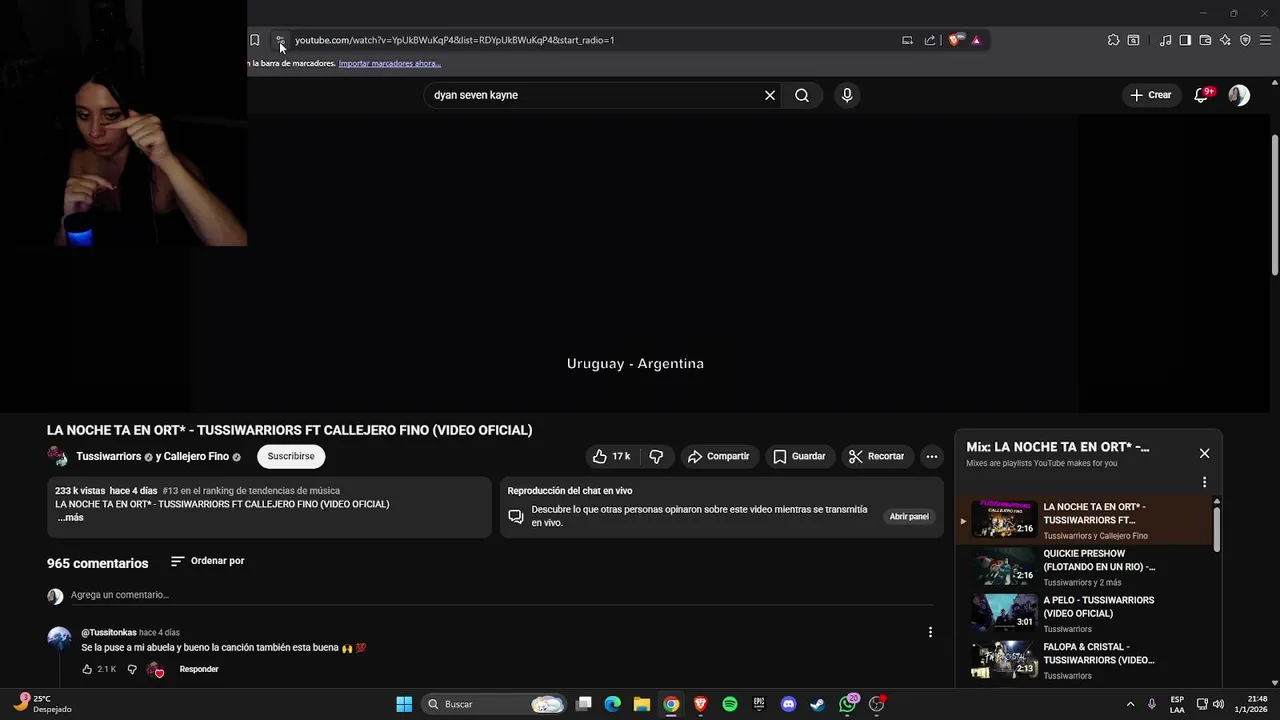Open Leo AI sparkle icon

click(x=1225, y=40)
